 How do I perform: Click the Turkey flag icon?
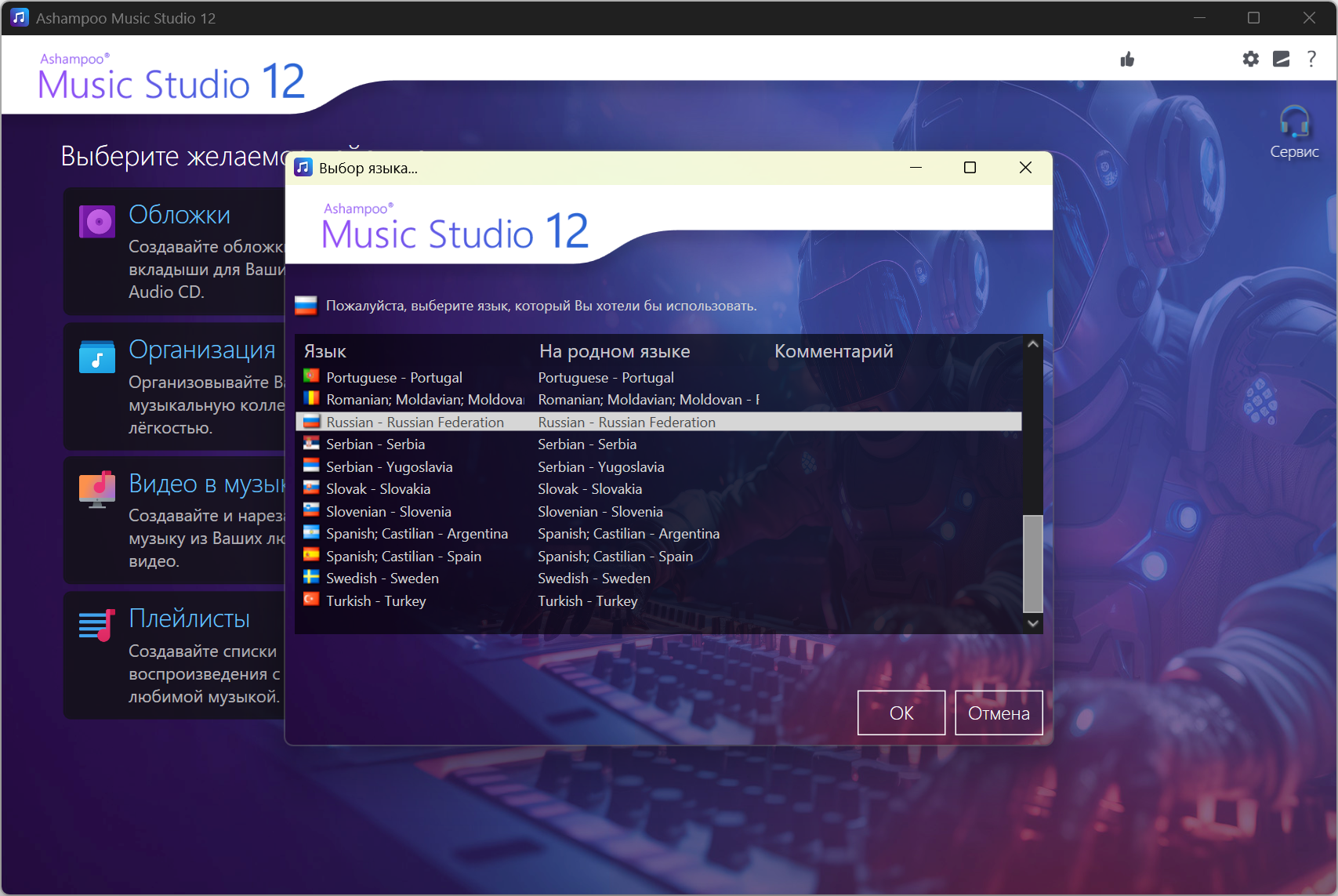[311, 600]
